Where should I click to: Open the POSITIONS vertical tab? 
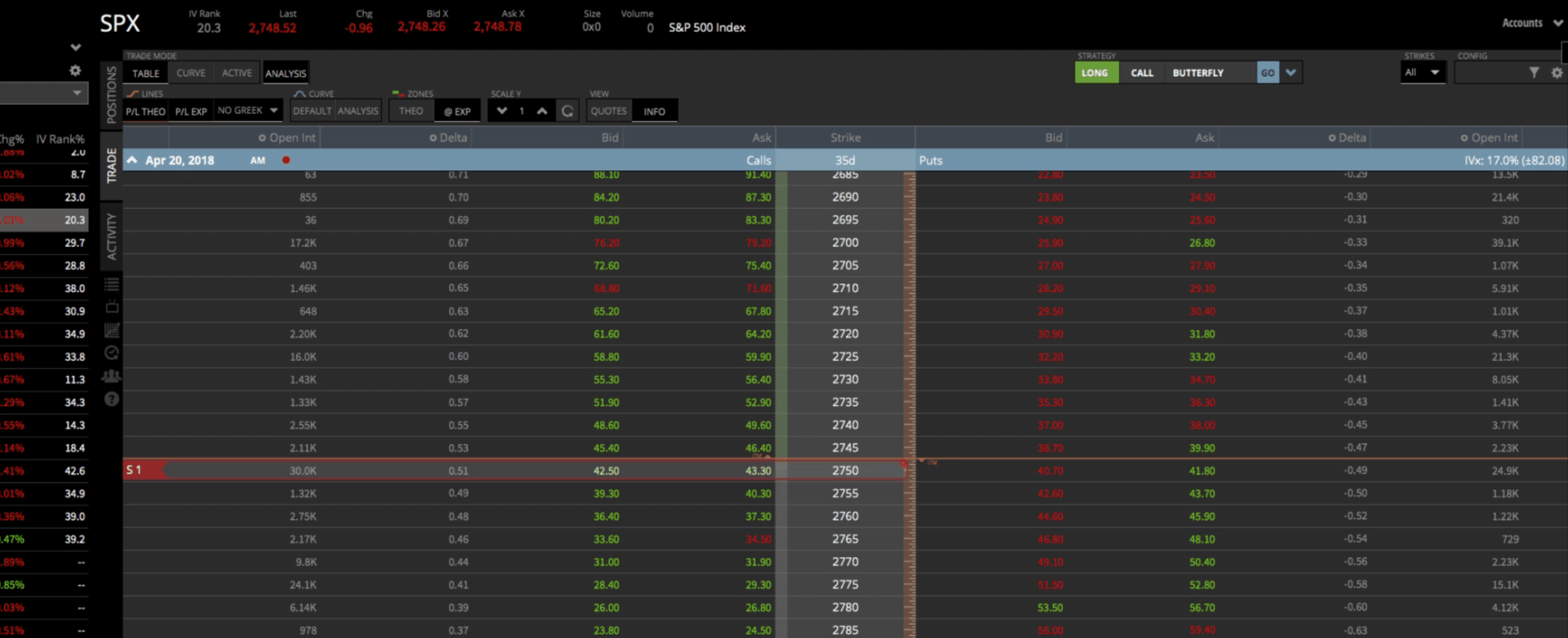point(111,94)
